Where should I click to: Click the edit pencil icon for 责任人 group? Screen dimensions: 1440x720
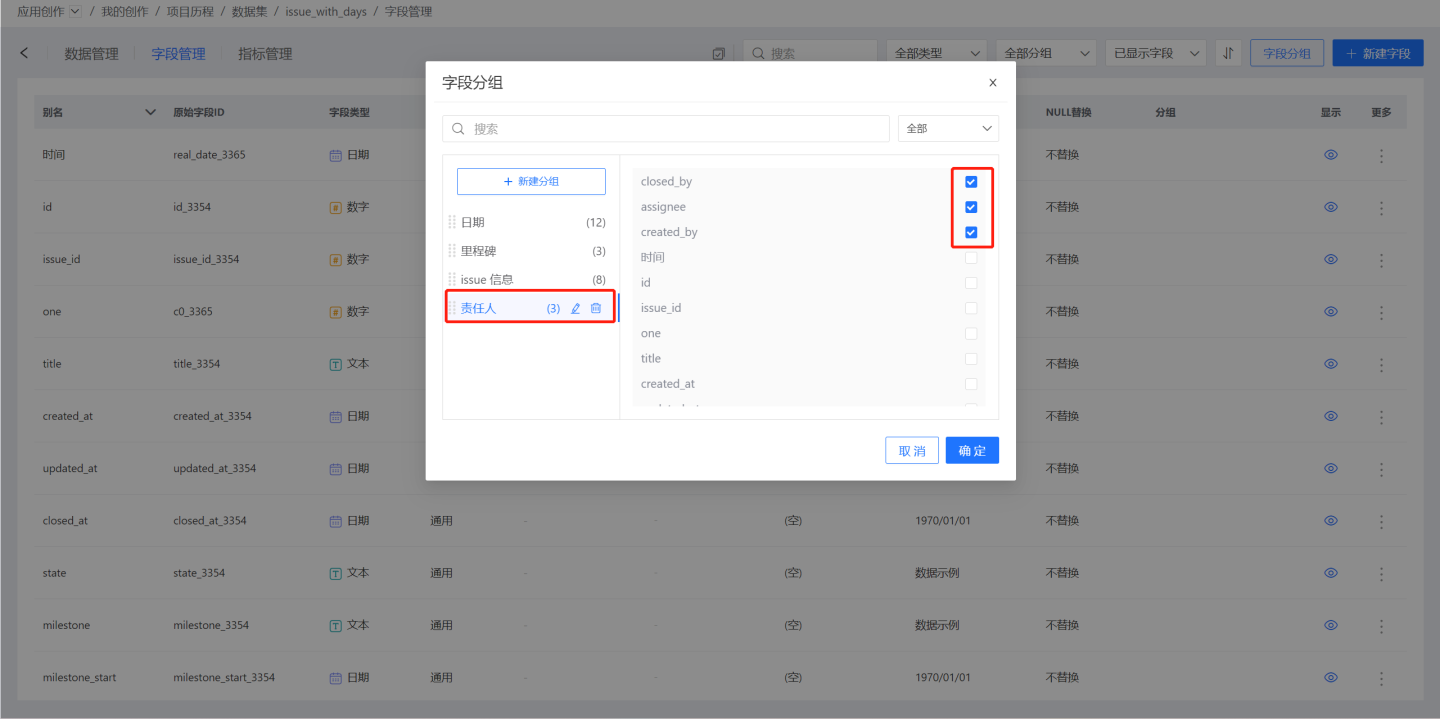coord(575,309)
